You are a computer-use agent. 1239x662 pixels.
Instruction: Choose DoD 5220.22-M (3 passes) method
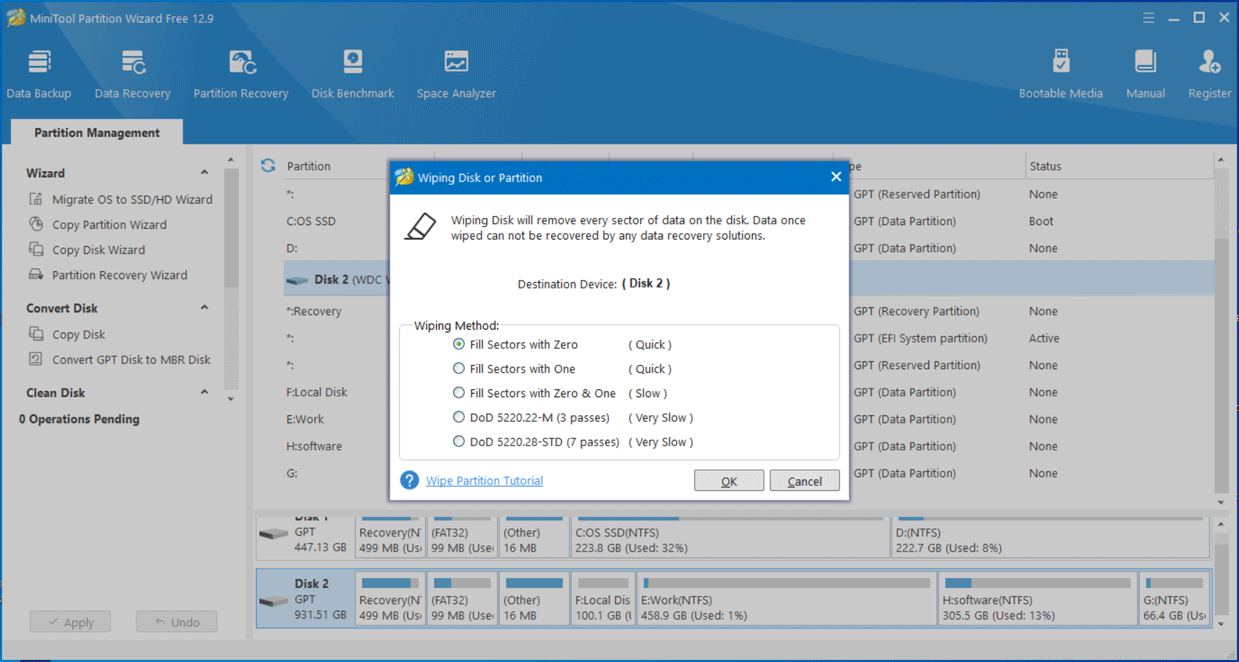[x=459, y=417]
